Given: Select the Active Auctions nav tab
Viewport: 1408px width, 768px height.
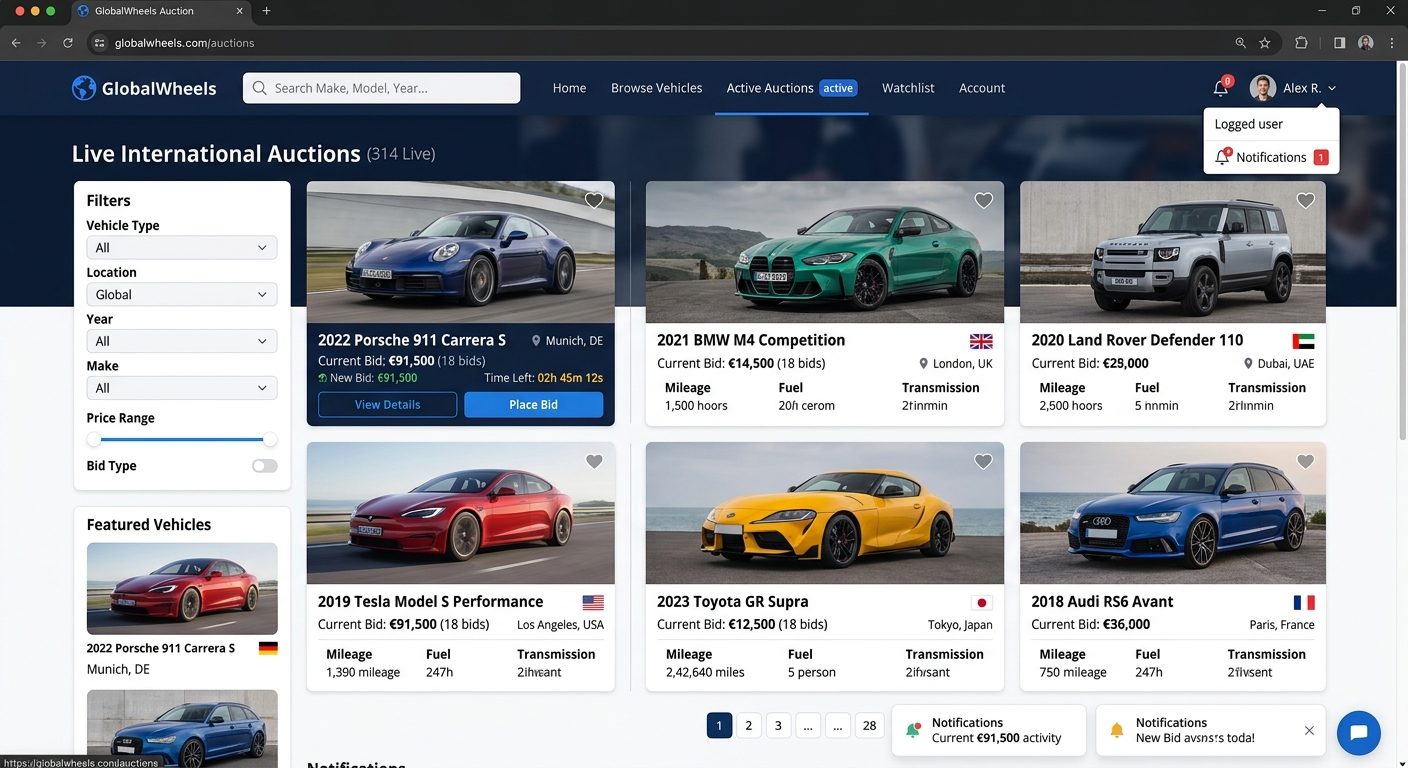Looking at the screenshot, I should 791,88.
